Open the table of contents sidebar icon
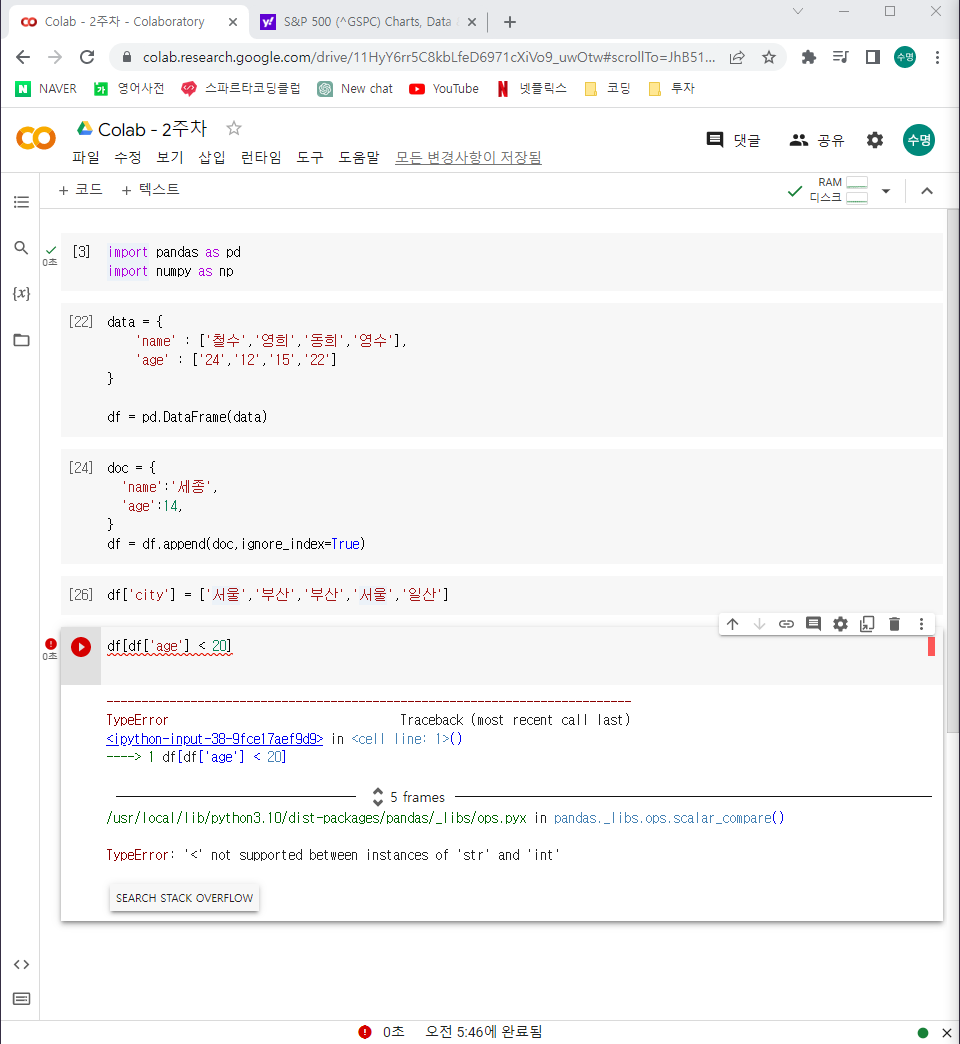This screenshot has width=960, height=1044. click(21, 202)
